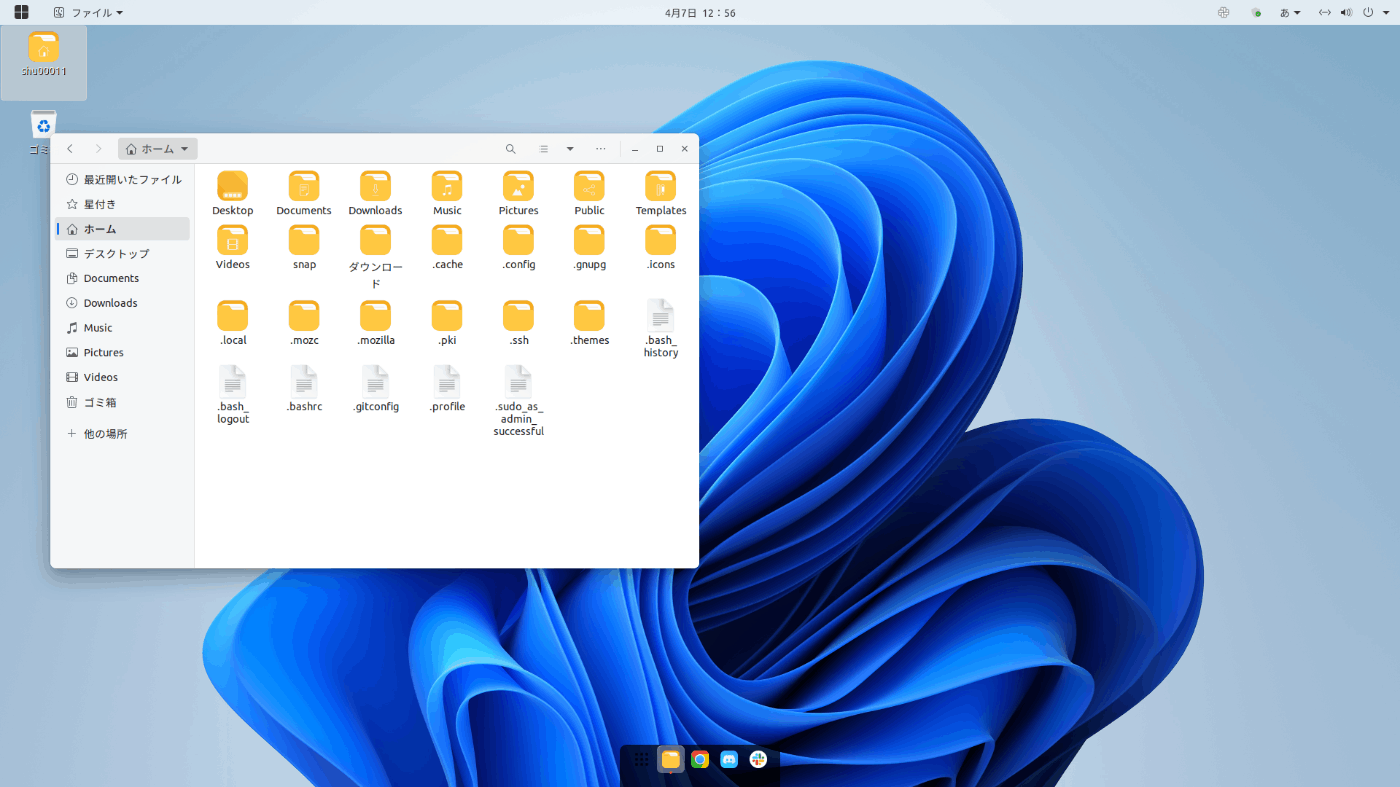Viewport: 1400px width, 787px height.
Task: Select the Templates folder icon
Action: (x=660, y=186)
